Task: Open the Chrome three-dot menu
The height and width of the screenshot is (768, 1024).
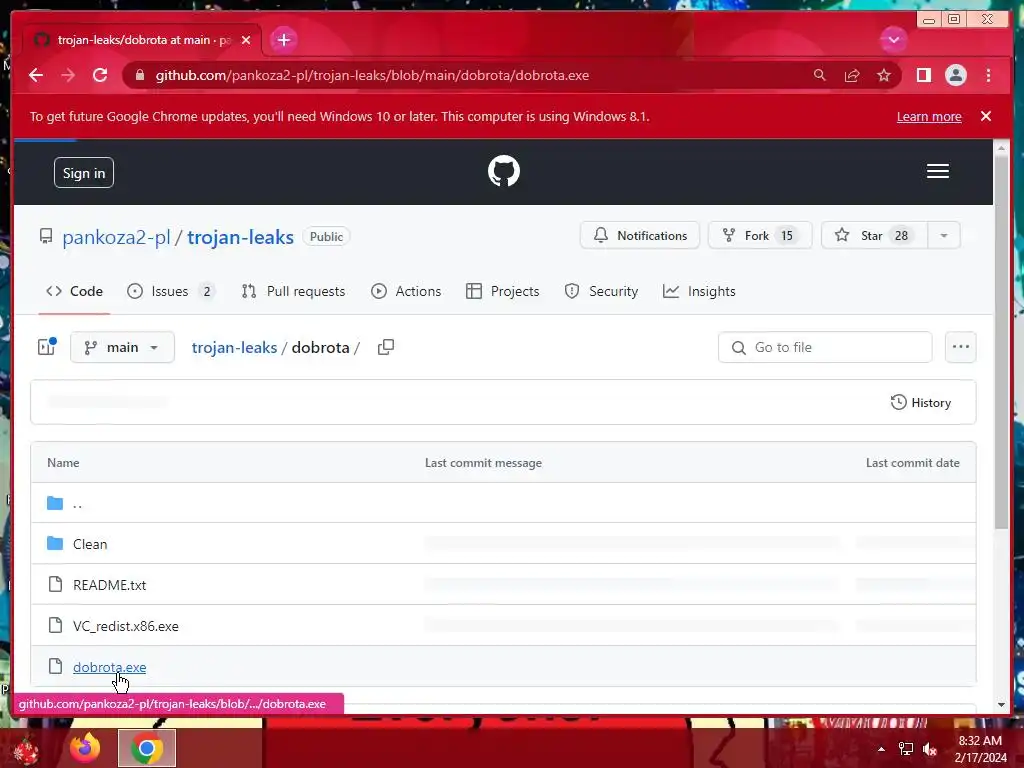Action: [x=988, y=75]
